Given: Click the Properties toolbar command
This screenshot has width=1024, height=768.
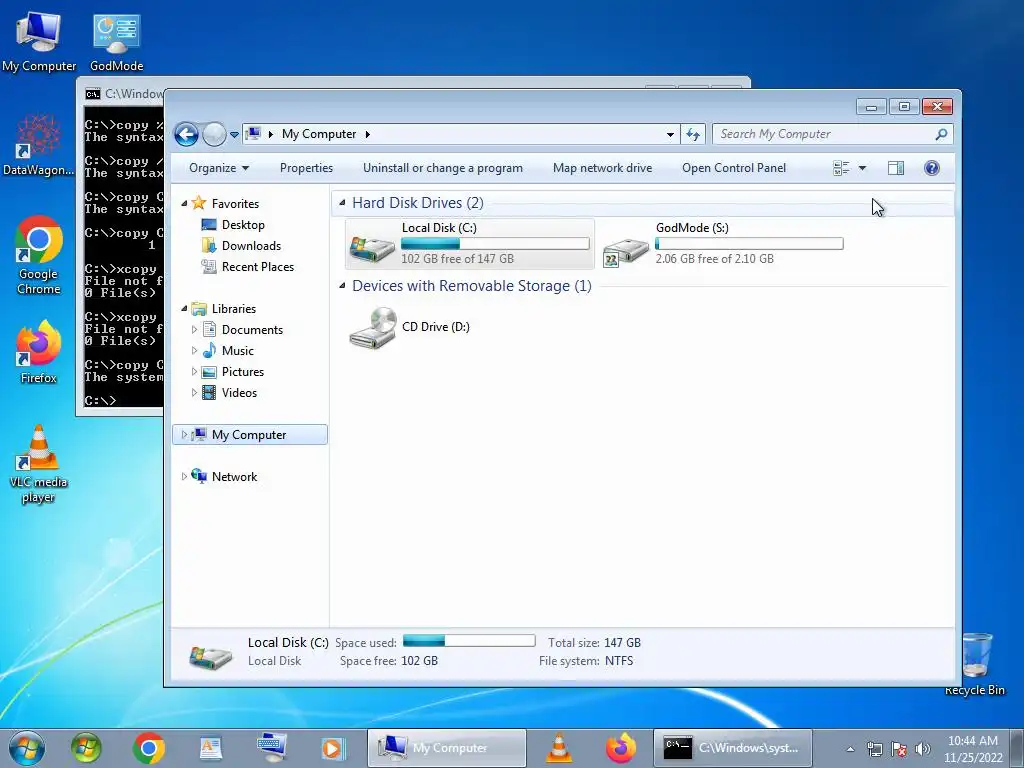Looking at the screenshot, I should [306, 168].
